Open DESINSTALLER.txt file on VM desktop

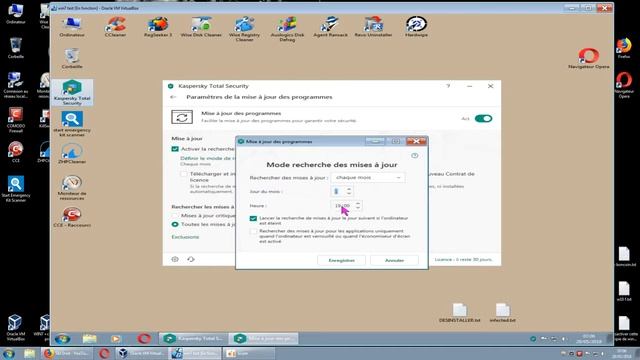click(460, 313)
